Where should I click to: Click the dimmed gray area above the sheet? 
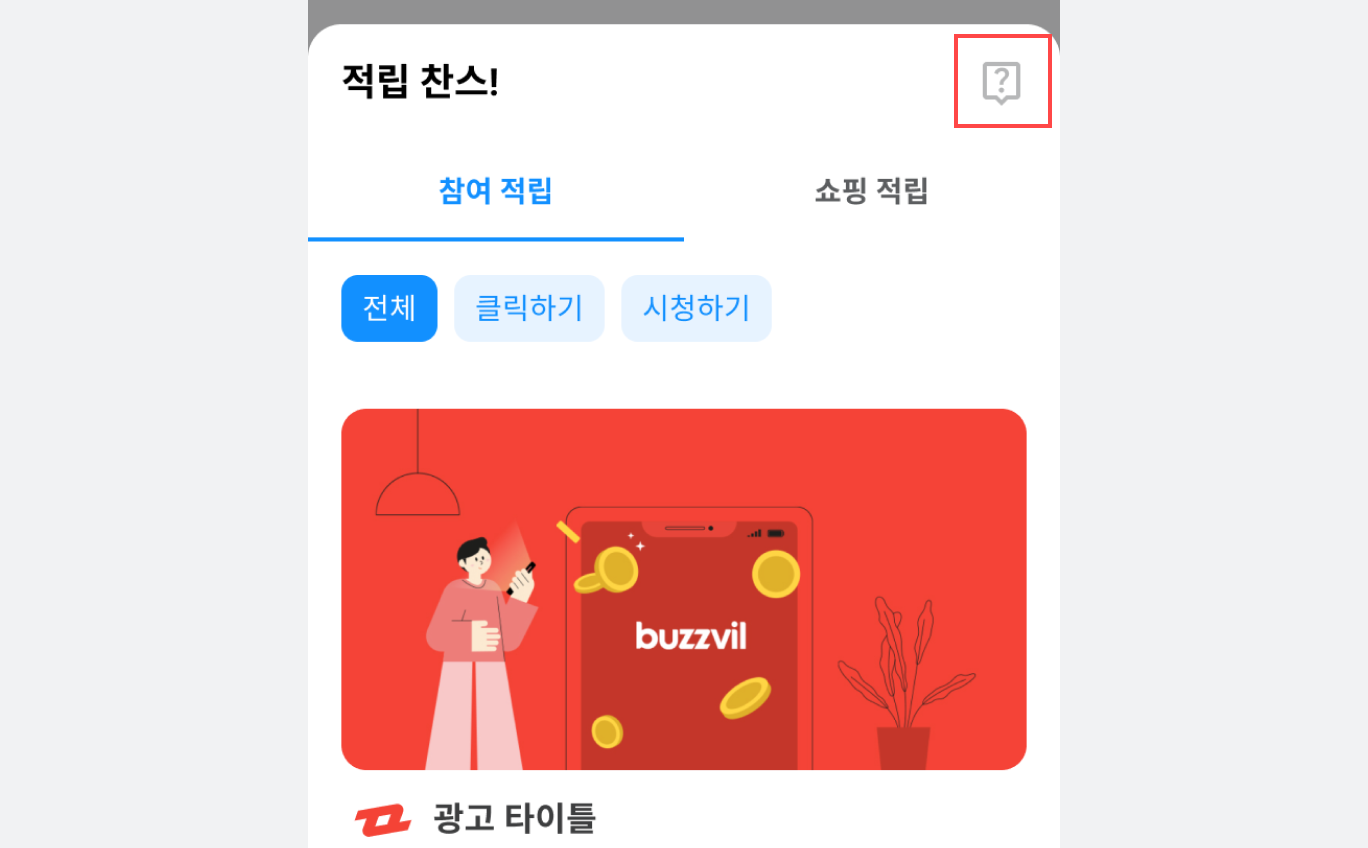point(684,11)
